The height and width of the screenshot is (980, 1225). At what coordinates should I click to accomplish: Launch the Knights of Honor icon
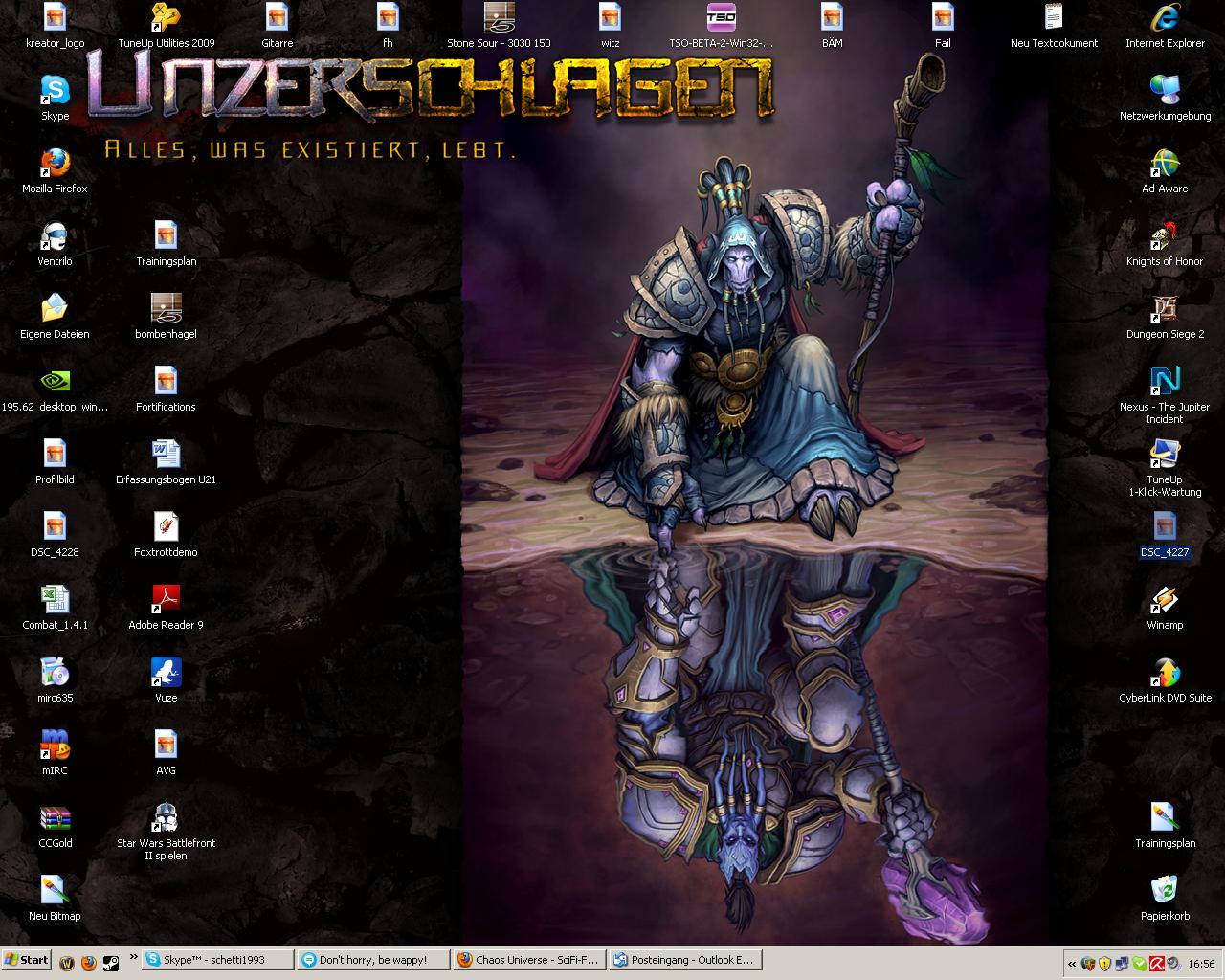pyautogui.click(x=1165, y=238)
